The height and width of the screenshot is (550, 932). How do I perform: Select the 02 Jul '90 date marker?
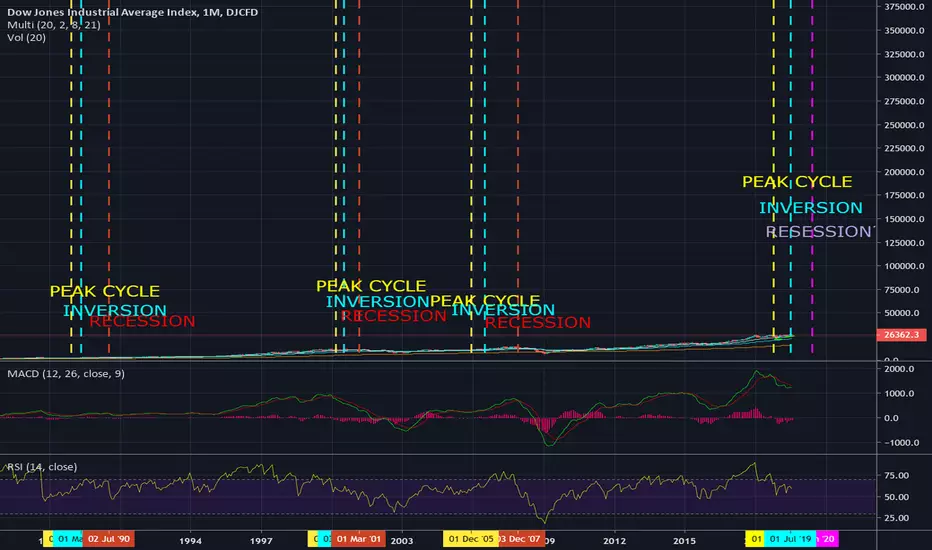click(109, 539)
